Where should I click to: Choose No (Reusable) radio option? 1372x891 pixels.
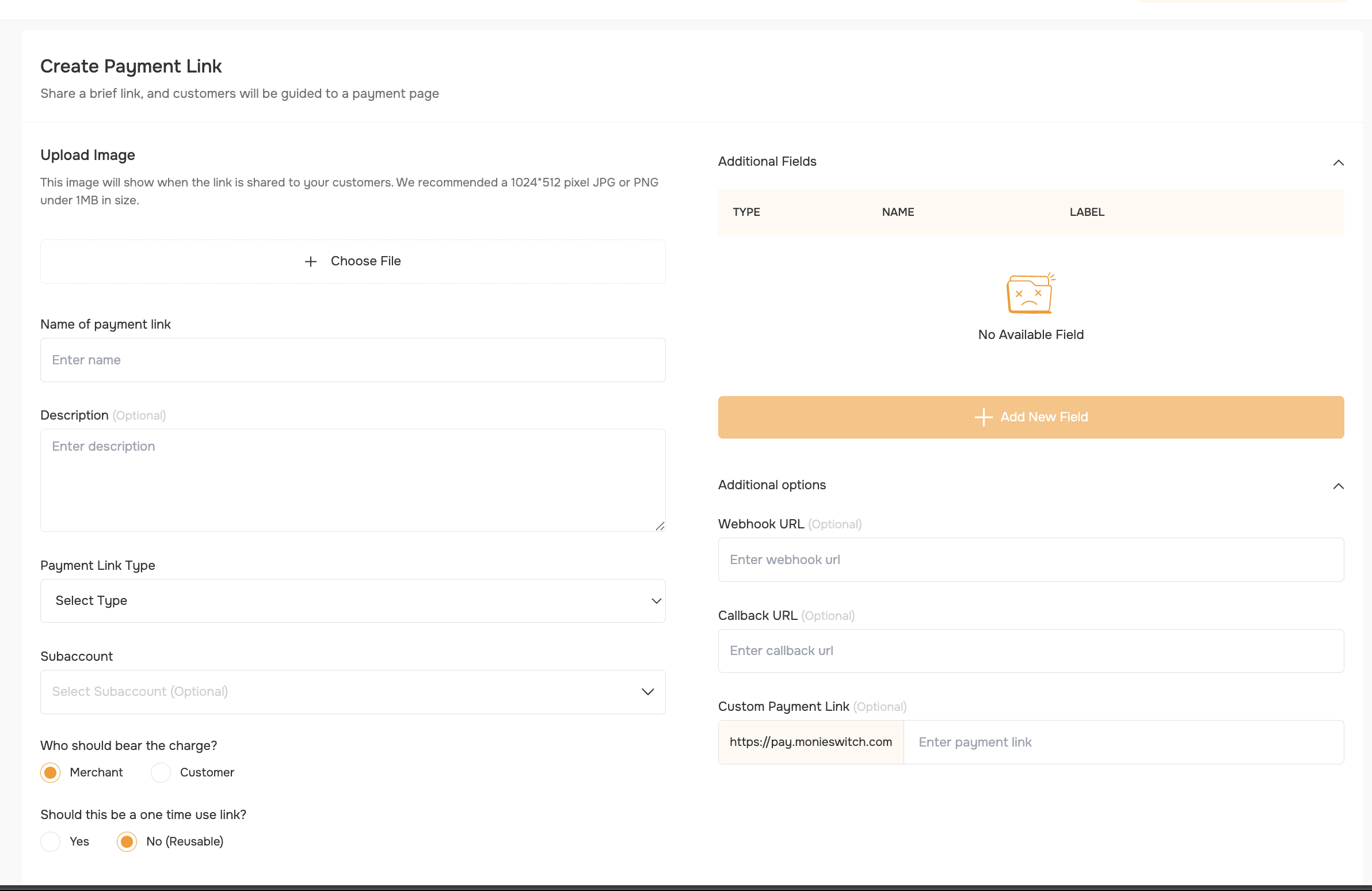pyautogui.click(x=127, y=841)
